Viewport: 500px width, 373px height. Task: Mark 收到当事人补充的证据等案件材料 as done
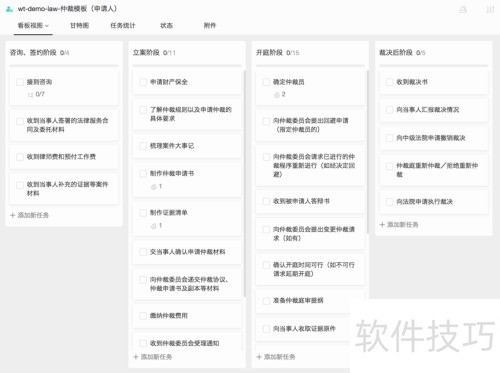(x=20, y=185)
